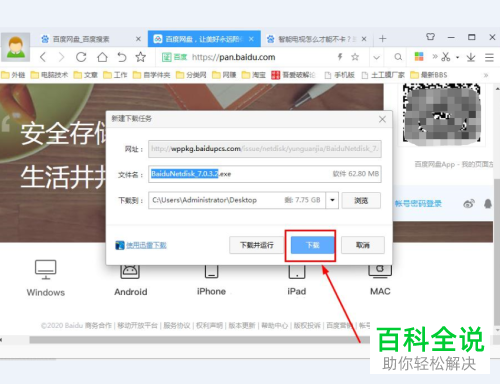
Task: Click the magnifier search icon
Action: coord(398,57)
